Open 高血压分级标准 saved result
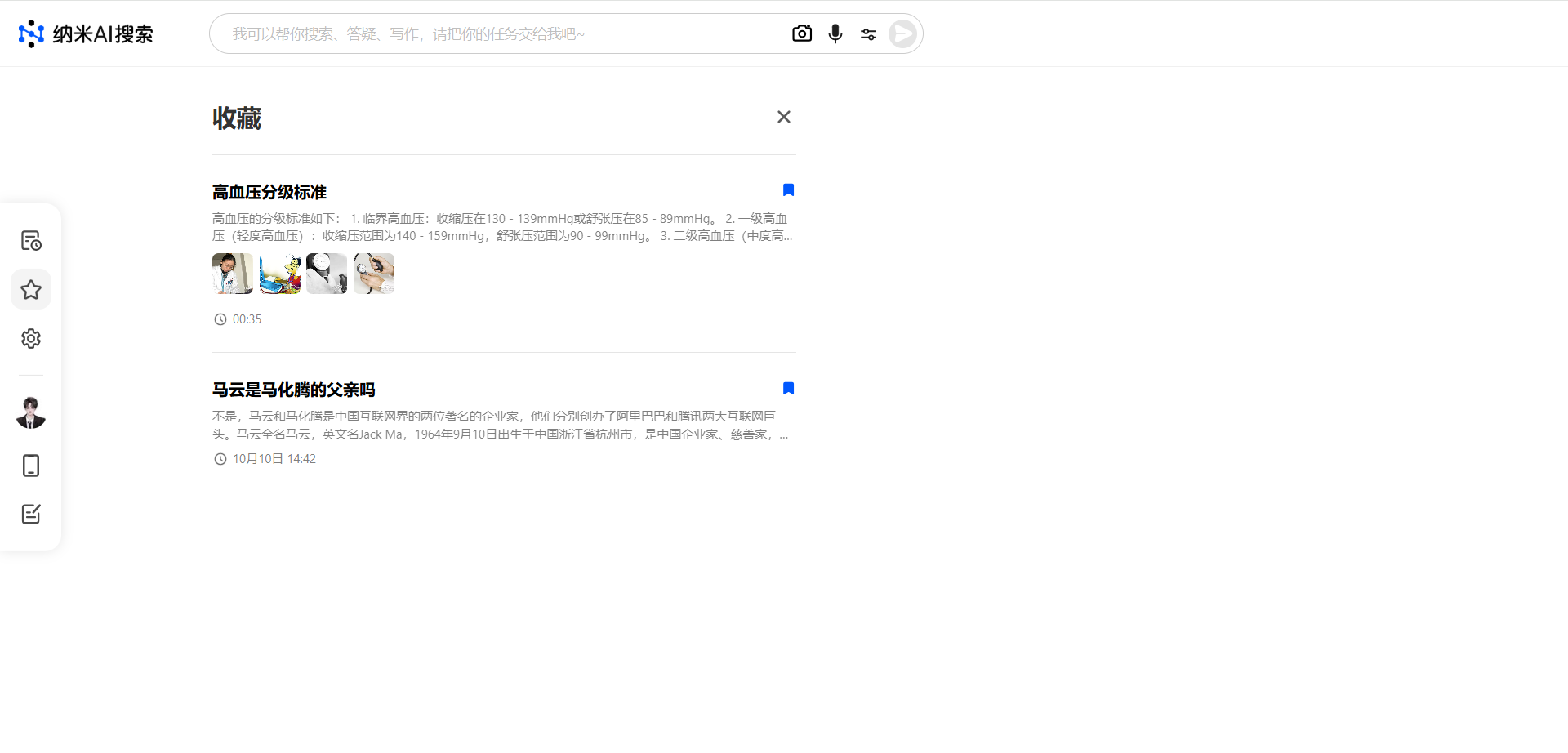The image size is (1568, 753). [x=269, y=193]
